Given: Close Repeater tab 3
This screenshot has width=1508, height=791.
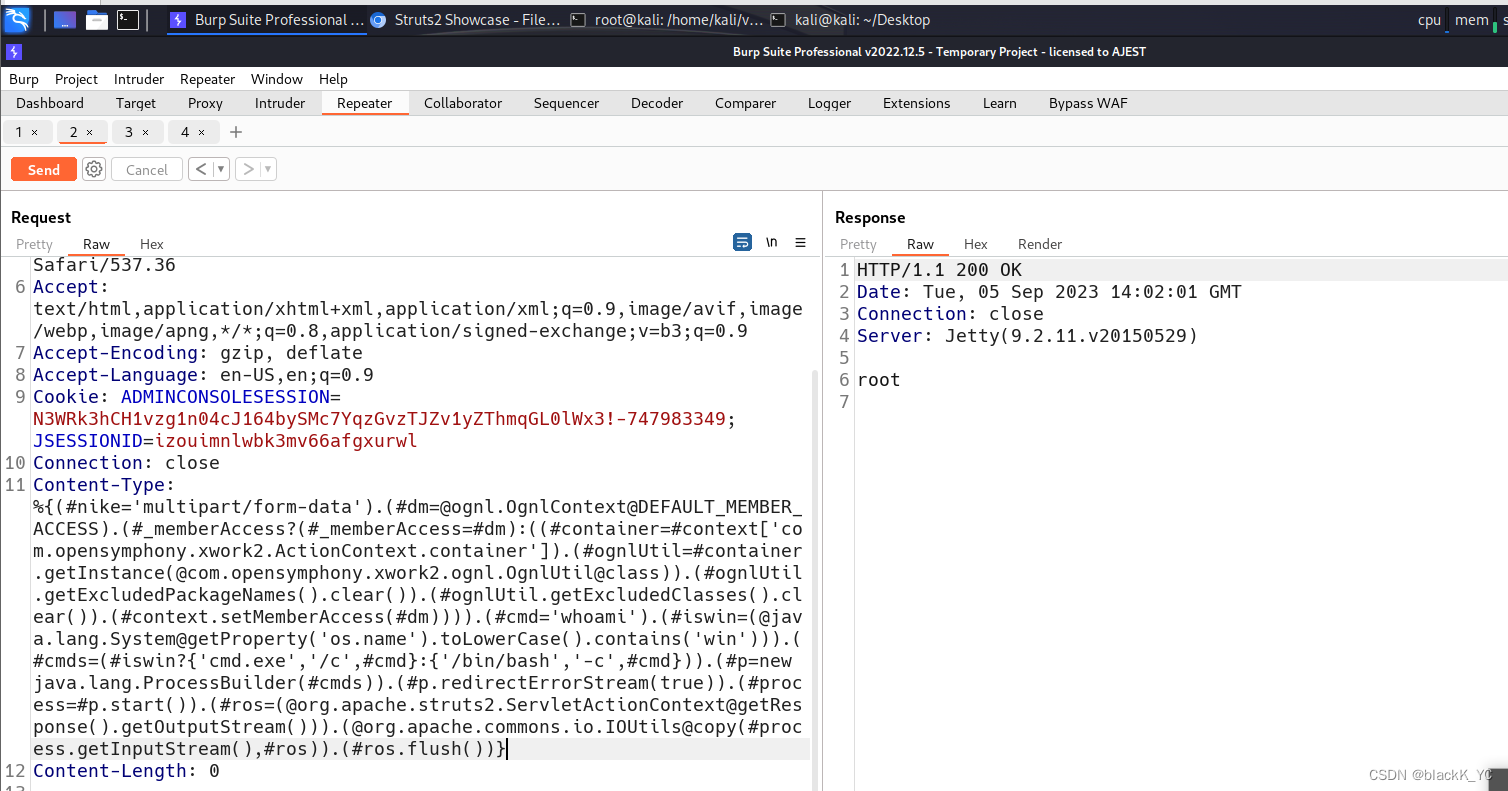Looking at the screenshot, I should click(145, 132).
